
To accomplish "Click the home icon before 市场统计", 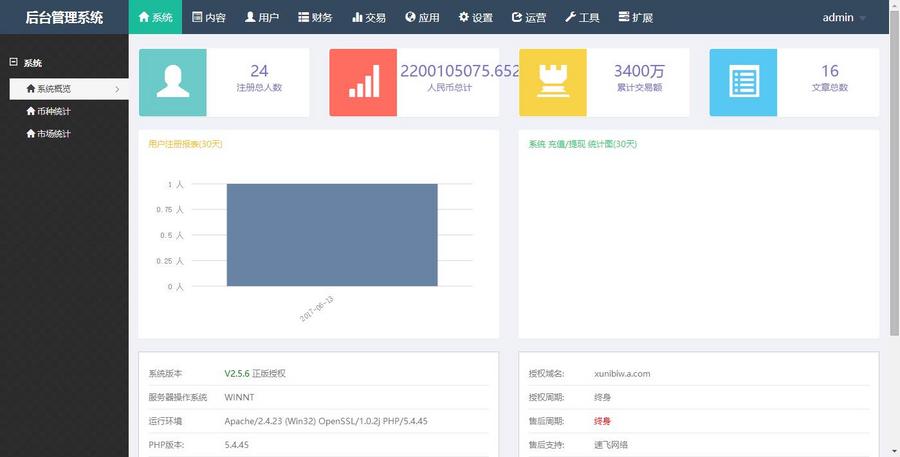I will pos(31,134).
